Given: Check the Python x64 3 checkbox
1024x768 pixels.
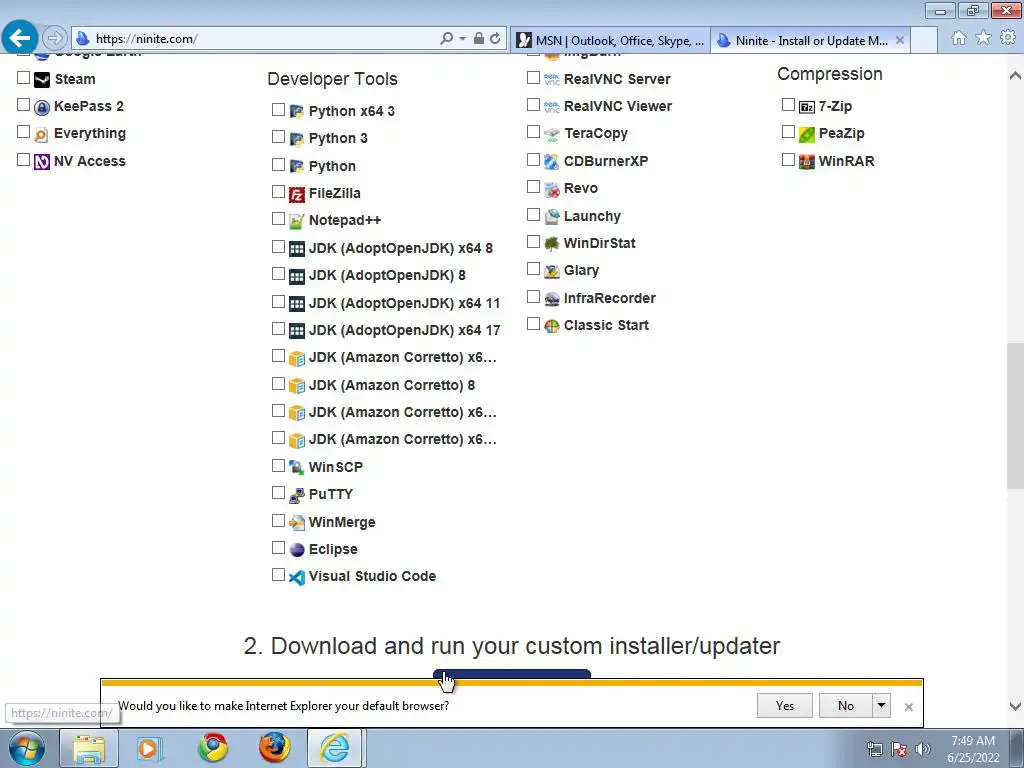Looking at the screenshot, I should coord(278,110).
